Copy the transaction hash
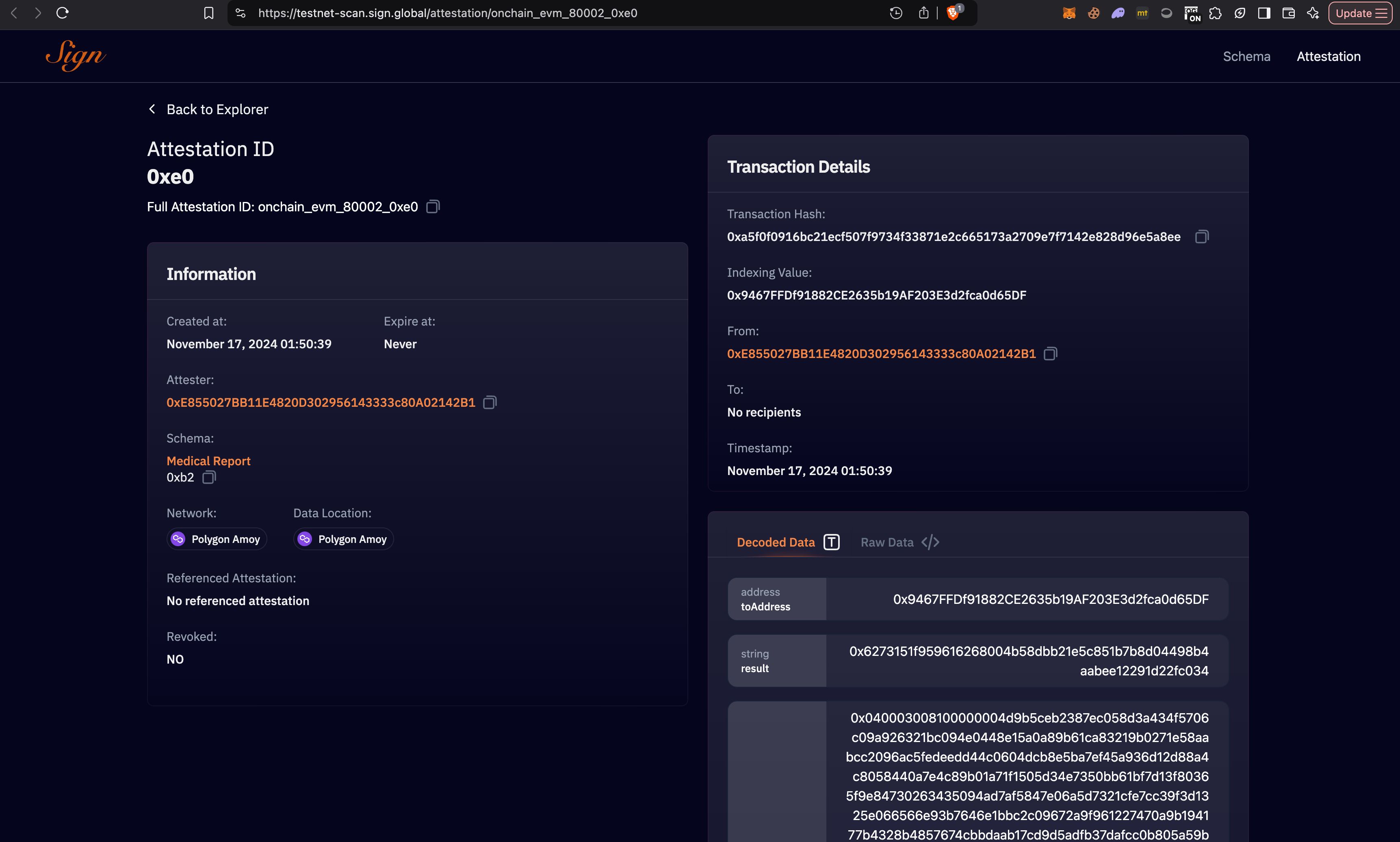 pos(1202,237)
